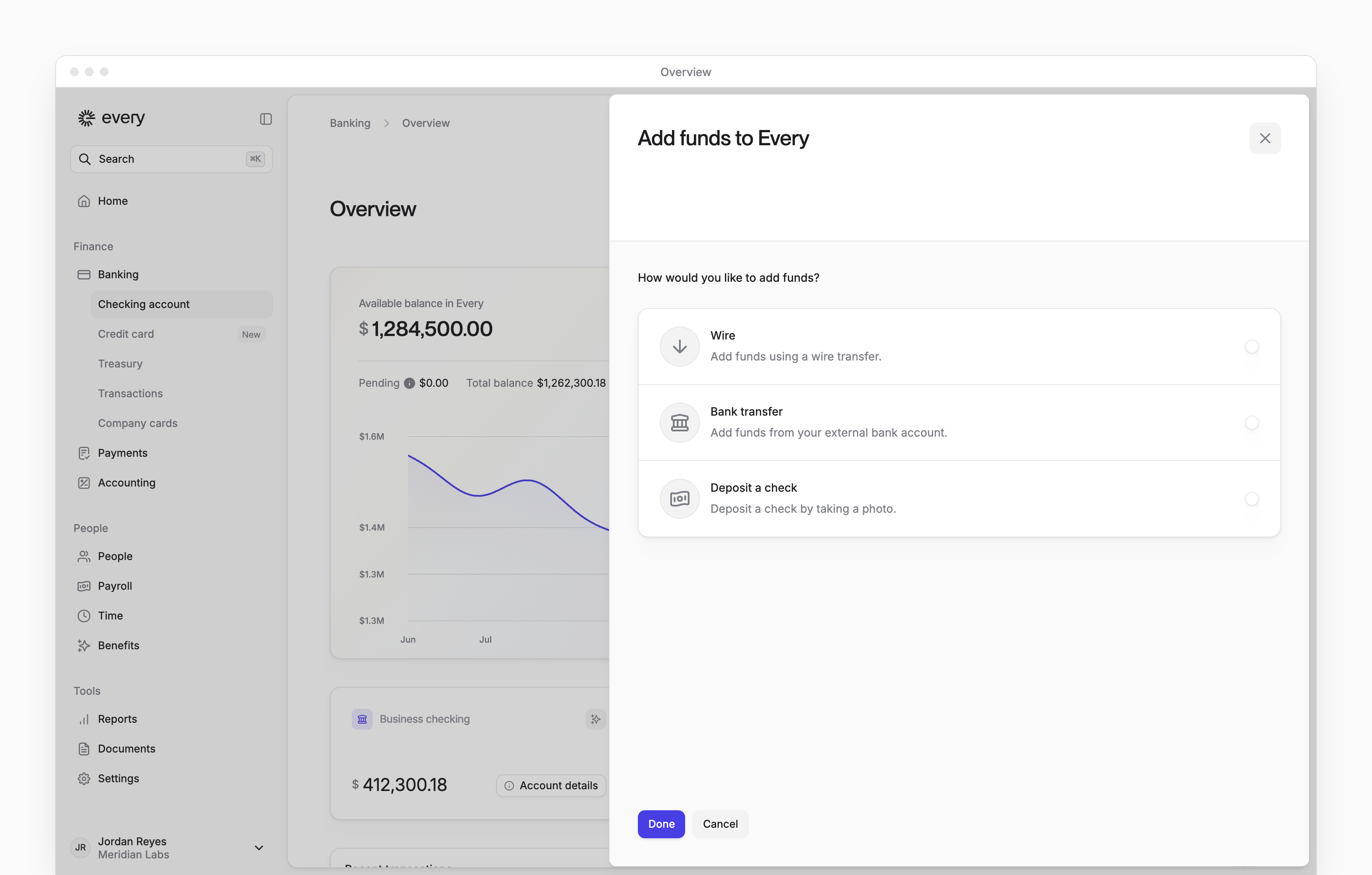Click the Total balance $1,262,300.18 value
This screenshot has height=875, width=1372.
pos(571,383)
